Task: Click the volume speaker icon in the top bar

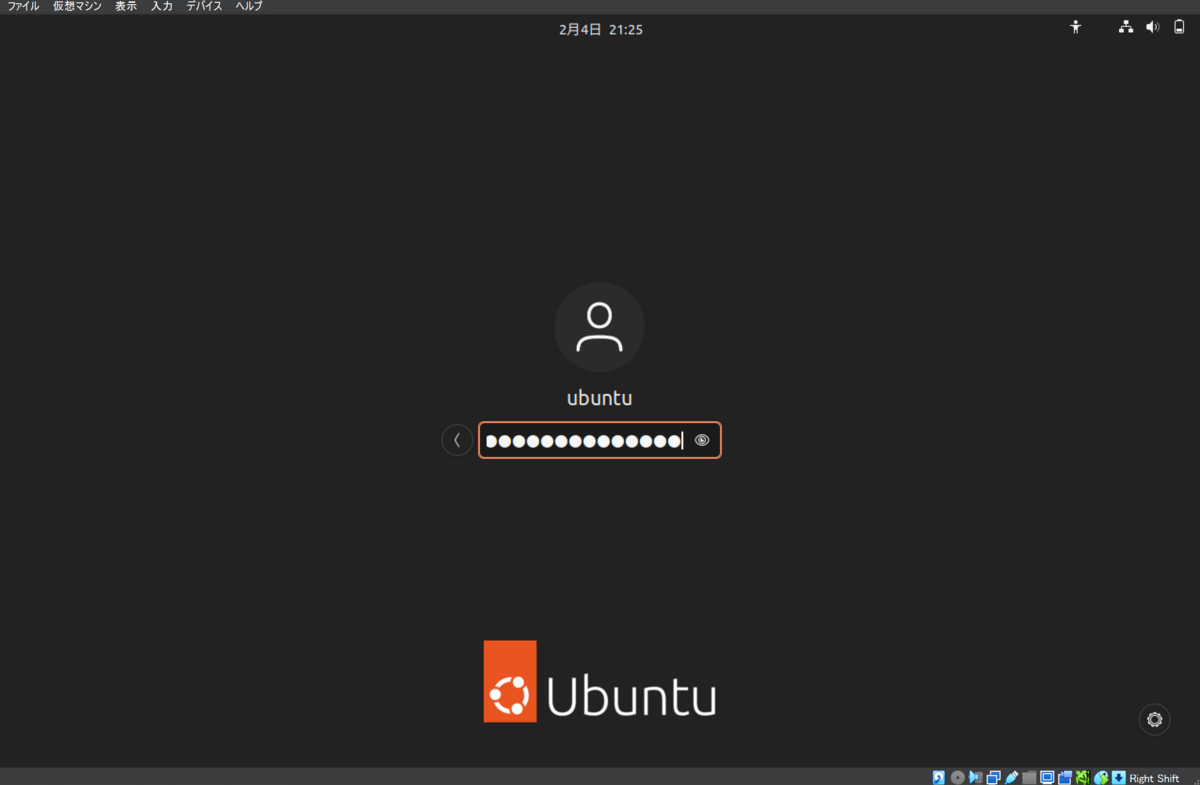Action: (1152, 27)
